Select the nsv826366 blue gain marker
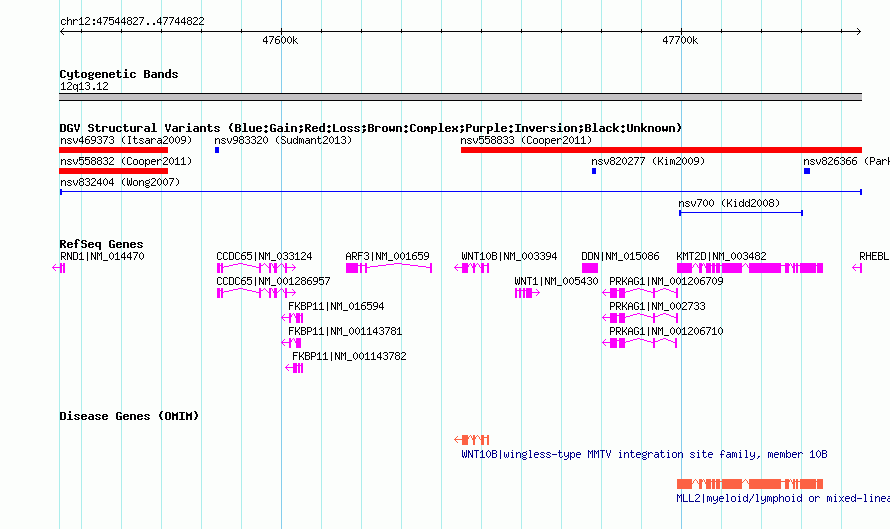Screen dimensions: 890x529 tap(807, 171)
